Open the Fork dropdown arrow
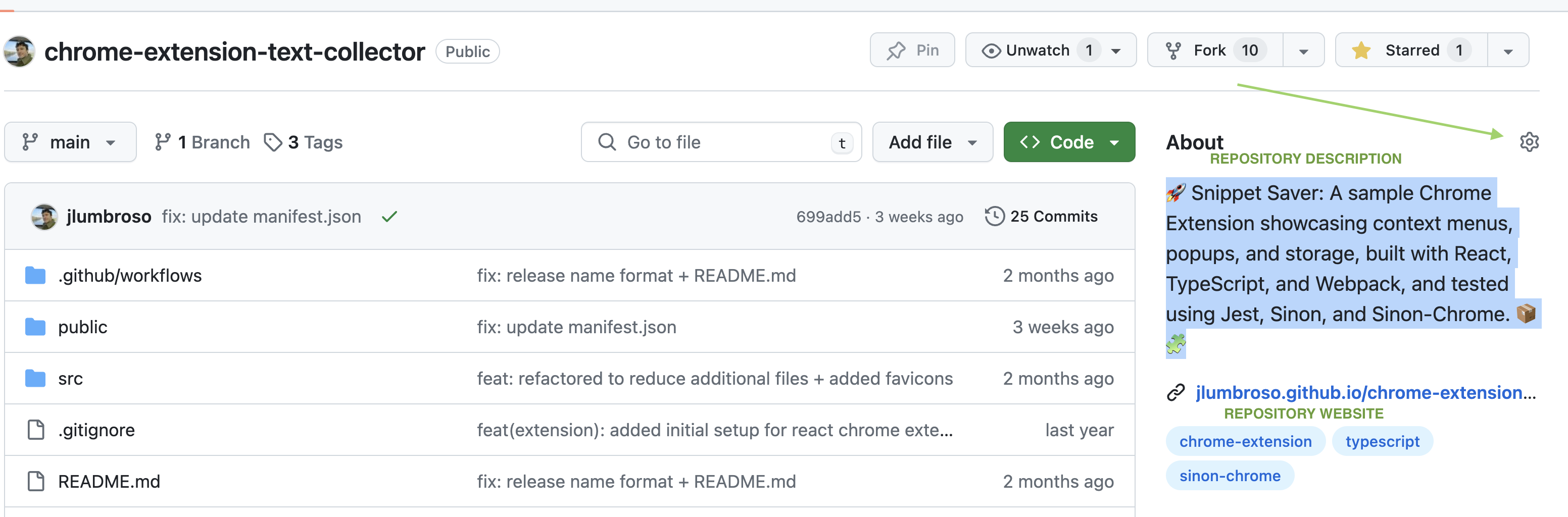The image size is (1568, 517). pyautogui.click(x=1303, y=51)
